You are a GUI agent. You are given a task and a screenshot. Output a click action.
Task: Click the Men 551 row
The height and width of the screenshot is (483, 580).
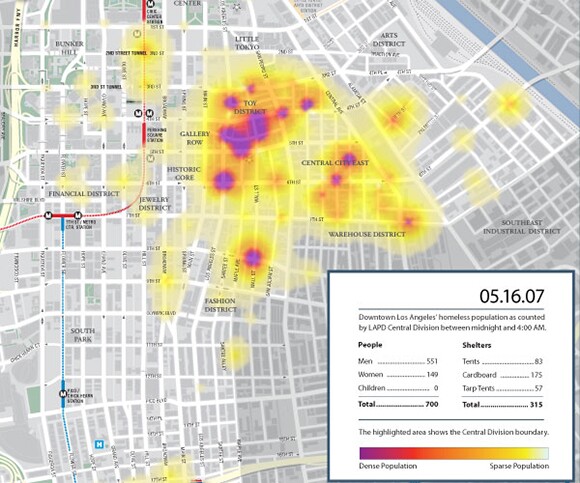(x=398, y=361)
